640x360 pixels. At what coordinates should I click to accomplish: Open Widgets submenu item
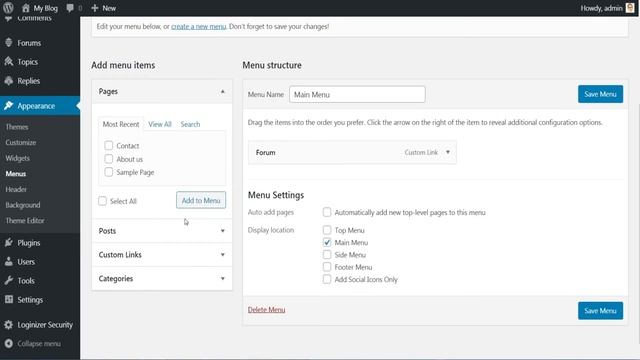18,158
